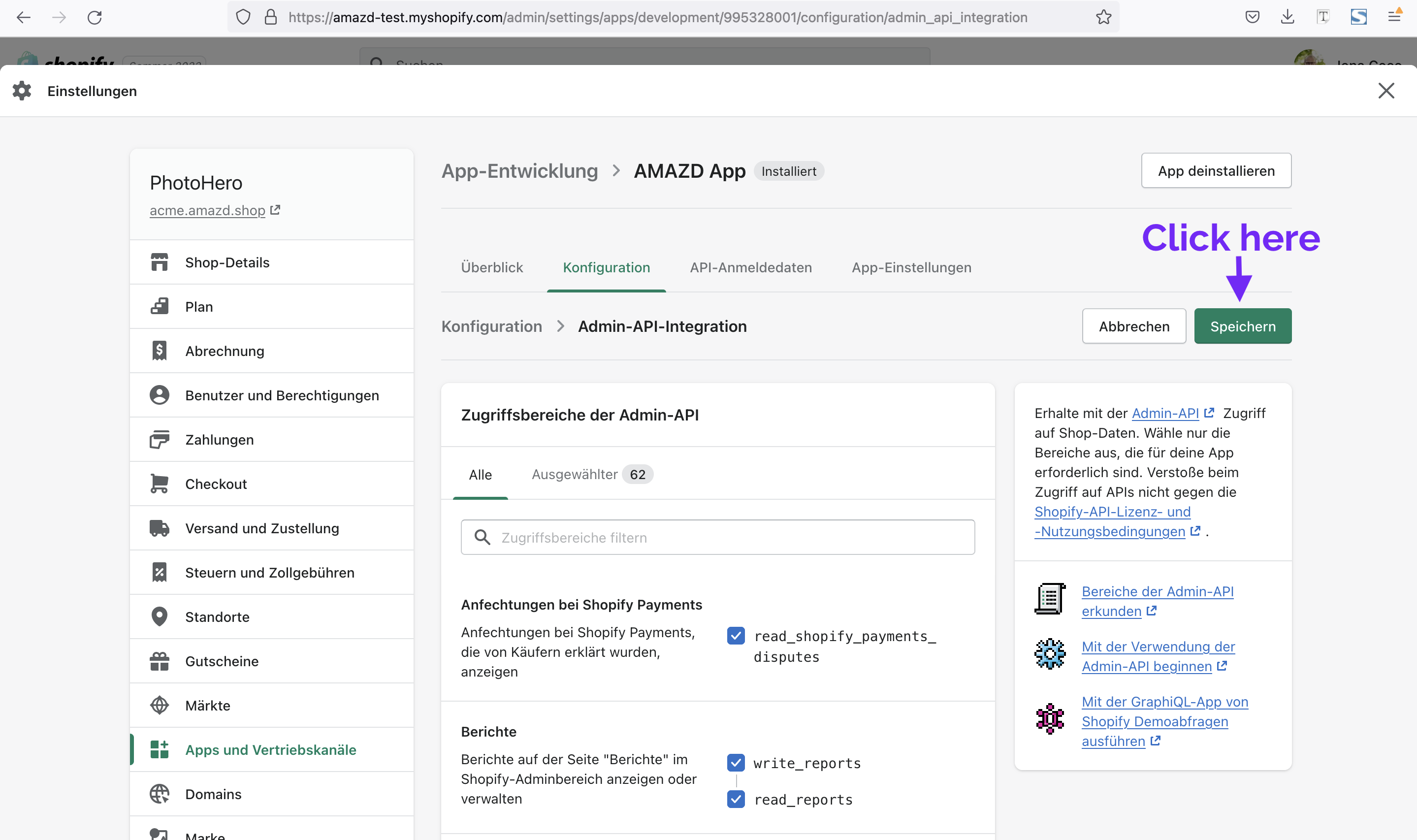
Task: Open the App-Einstellungen tab
Action: tap(912, 268)
